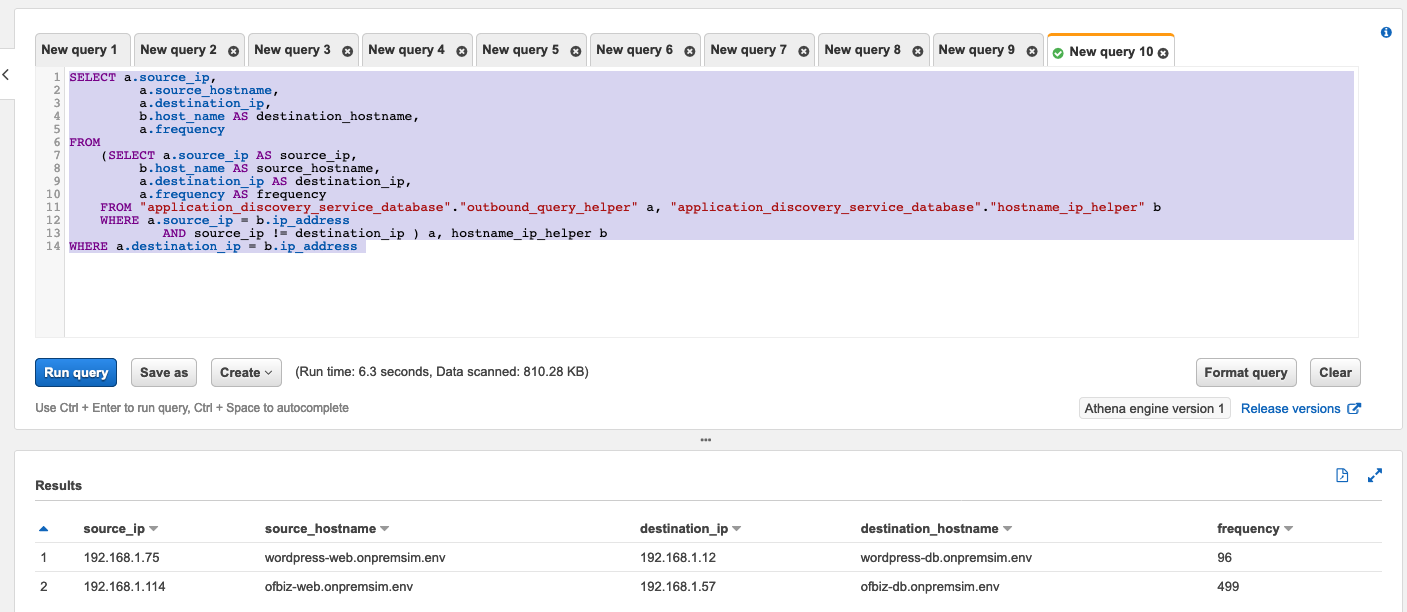Image resolution: width=1407 pixels, height=612 pixels.
Task: Close the New query 2 tab
Action: tap(233, 49)
